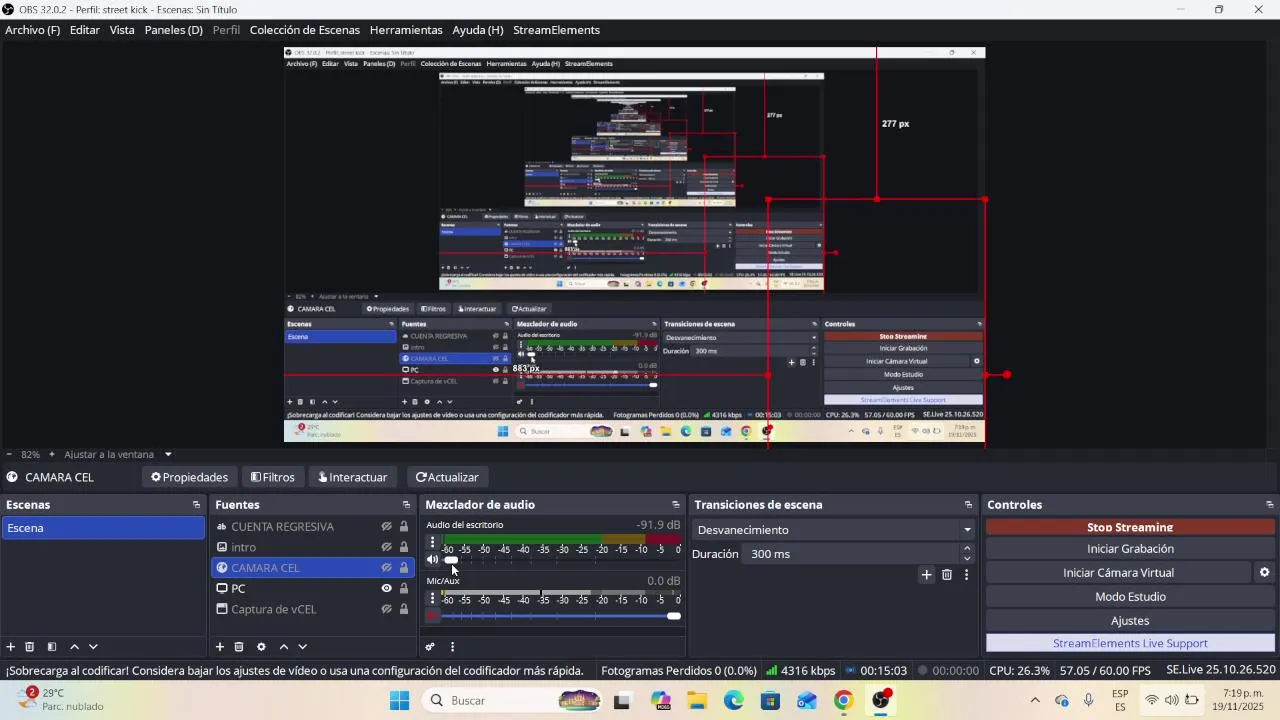Open StreamElements menu

pyautogui.click(x=556, y=30)
